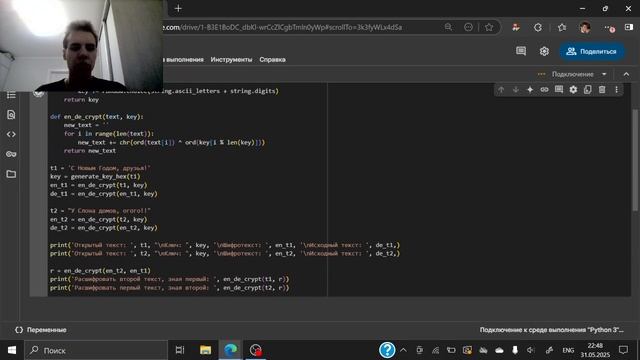This screenshot has width=640, height=360.
Task: Click the Поделиться share button
Action: click(x=592, y=51)
